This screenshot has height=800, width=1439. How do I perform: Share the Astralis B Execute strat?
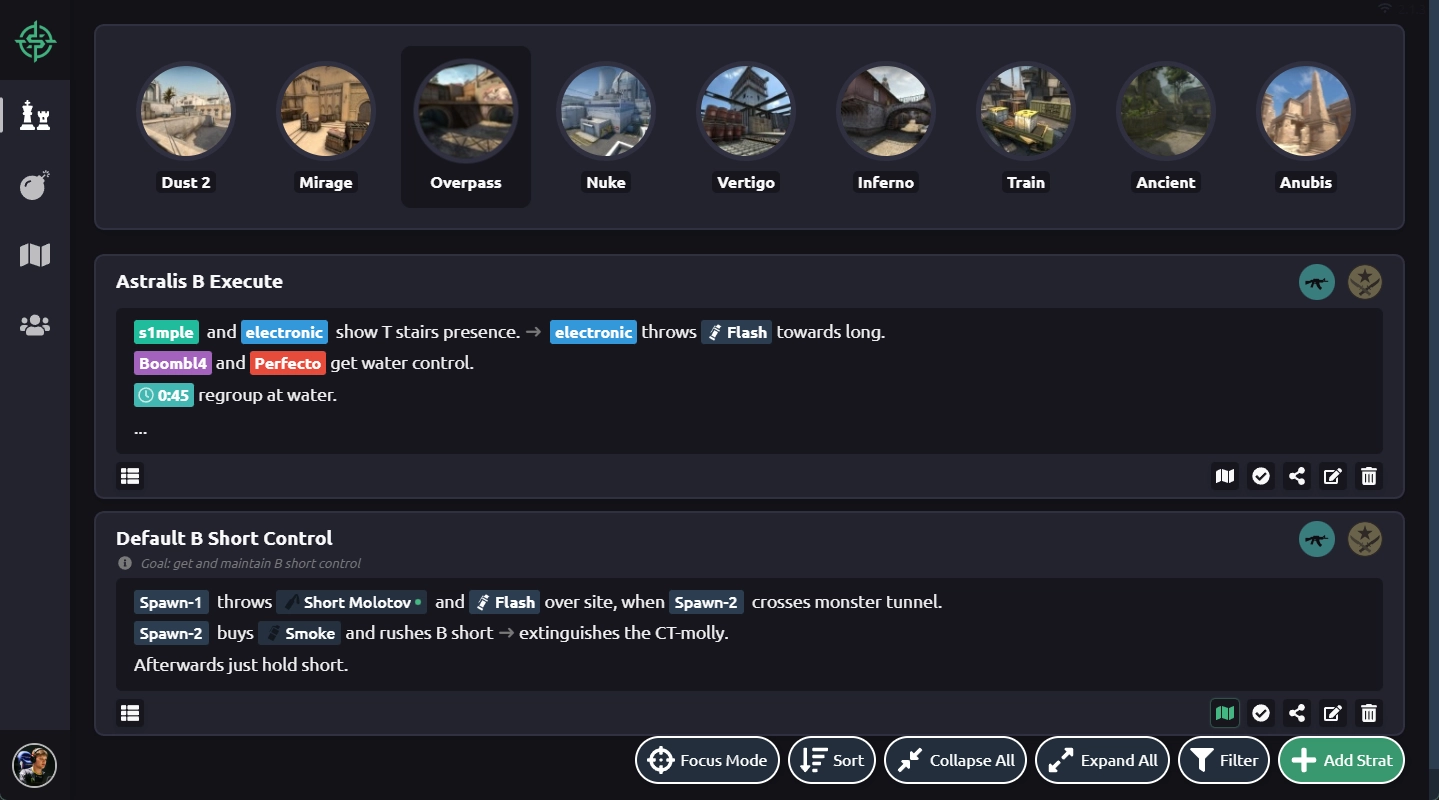tap(1296, 476)
